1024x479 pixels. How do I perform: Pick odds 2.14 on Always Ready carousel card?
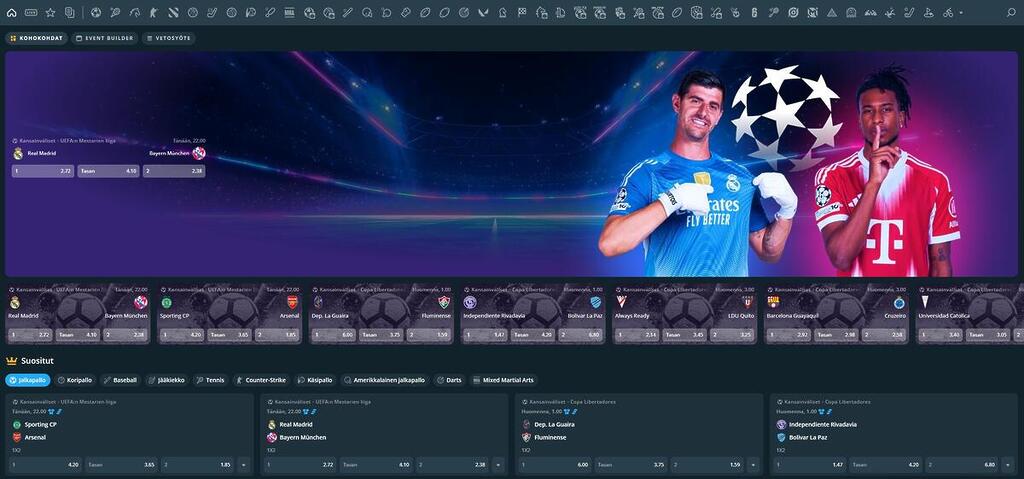(x=636, y=335)
